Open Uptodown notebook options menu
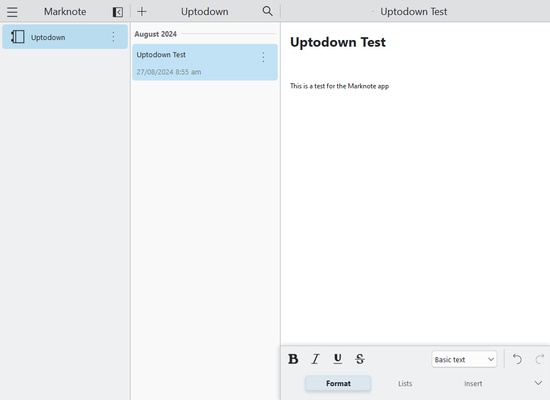The width and height of the screenshot is (550, 400). click(113, 36)
